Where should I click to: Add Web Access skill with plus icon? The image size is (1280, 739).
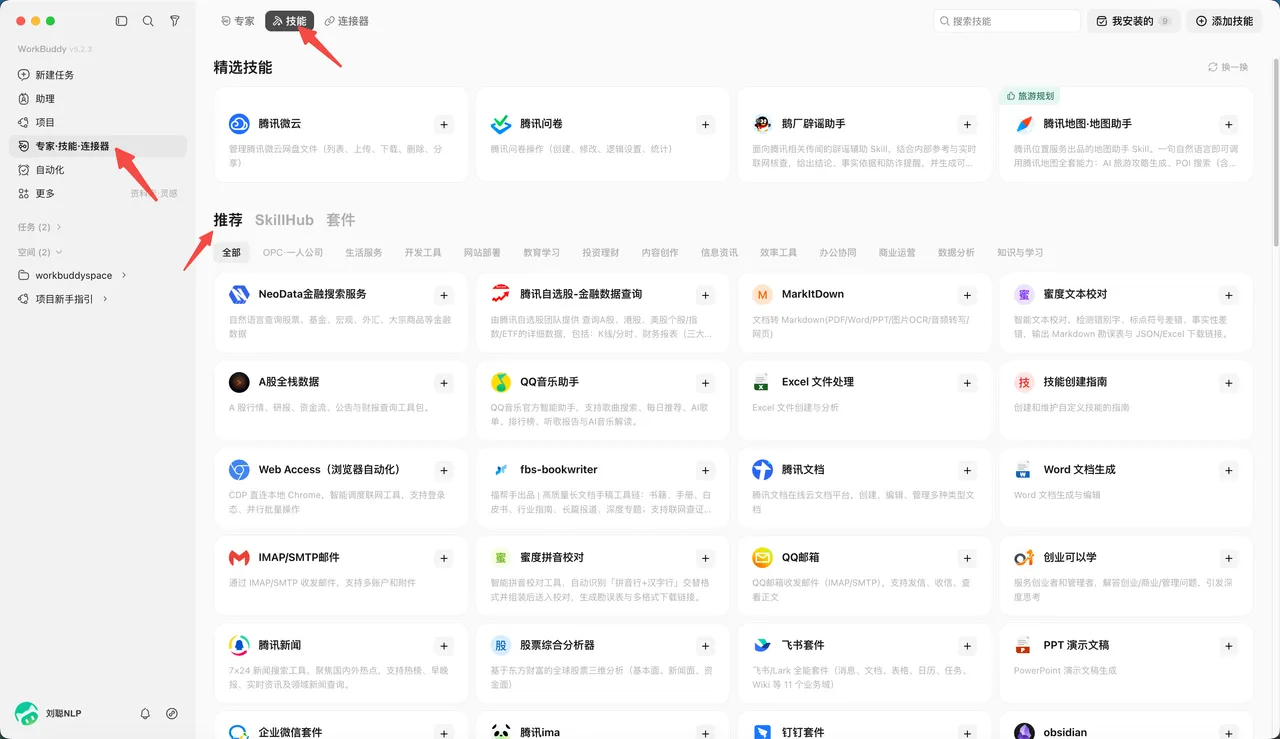(444, 471)
